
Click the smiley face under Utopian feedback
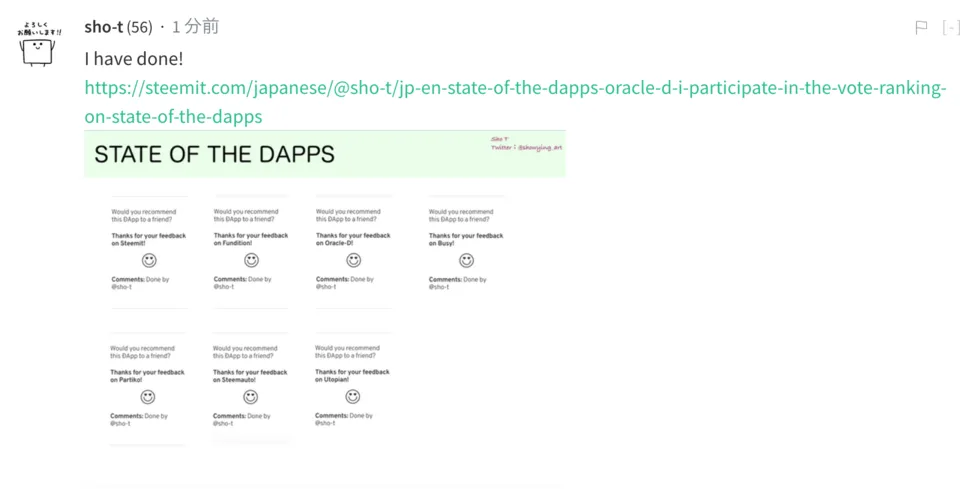[353, 397]
